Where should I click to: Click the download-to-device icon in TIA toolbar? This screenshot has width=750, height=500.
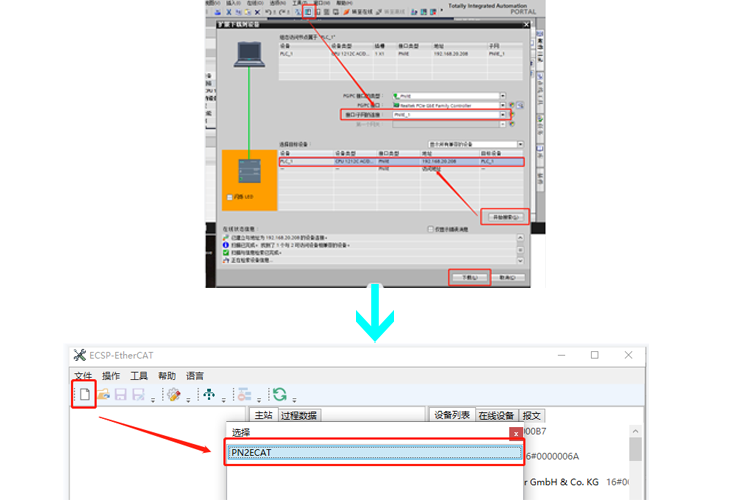tap(309, 12)
